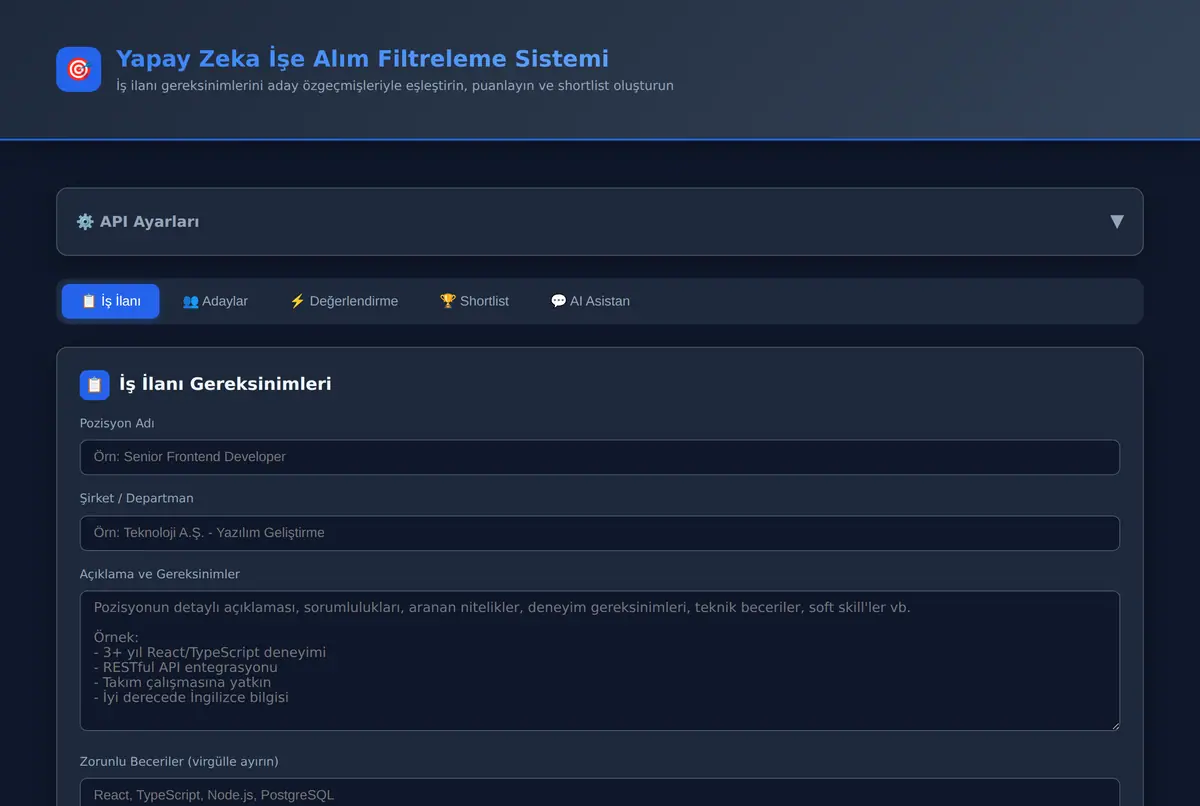Open the İş İlanı tab
Image resolution: width=1200 pixels, height=806 pixels.
point(111,301)
